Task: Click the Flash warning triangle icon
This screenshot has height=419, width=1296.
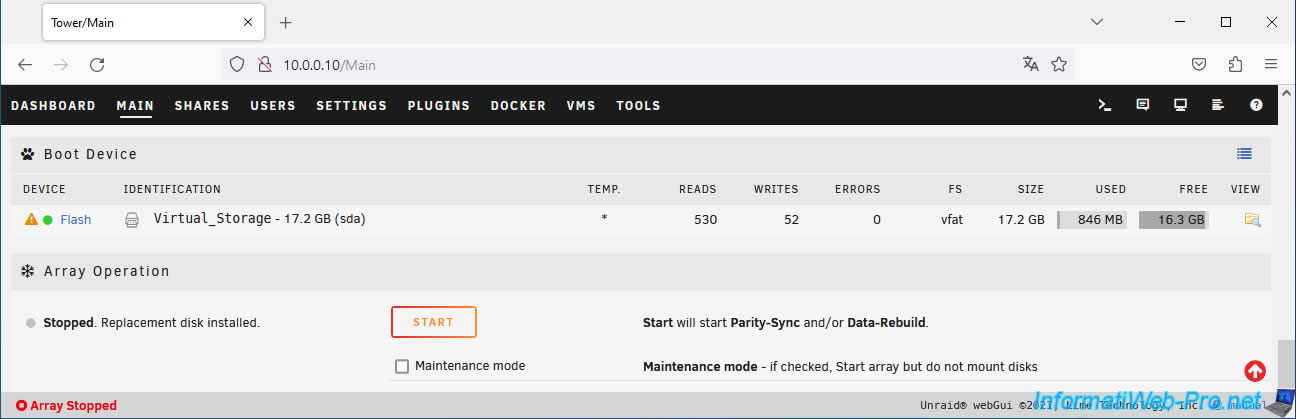Action: pyautogui.click(x=31, y=220)
